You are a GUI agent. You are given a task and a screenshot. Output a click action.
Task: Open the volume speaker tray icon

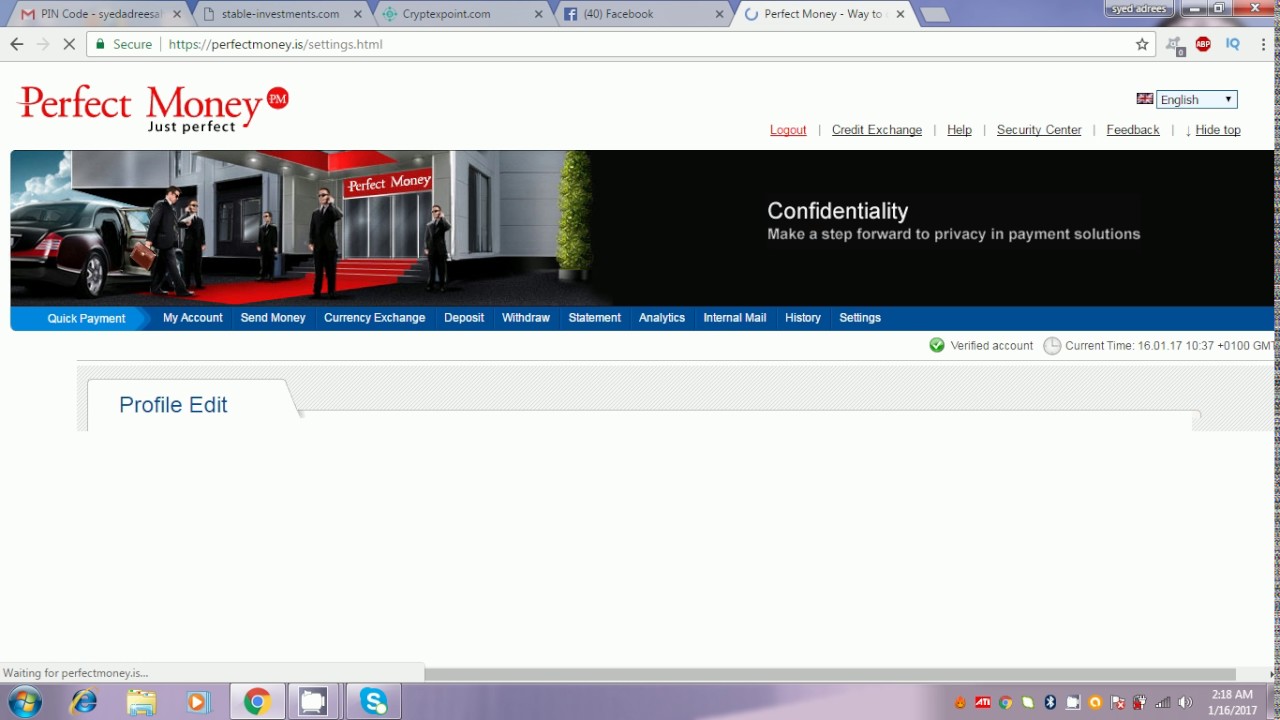[x=1185, y=703]
